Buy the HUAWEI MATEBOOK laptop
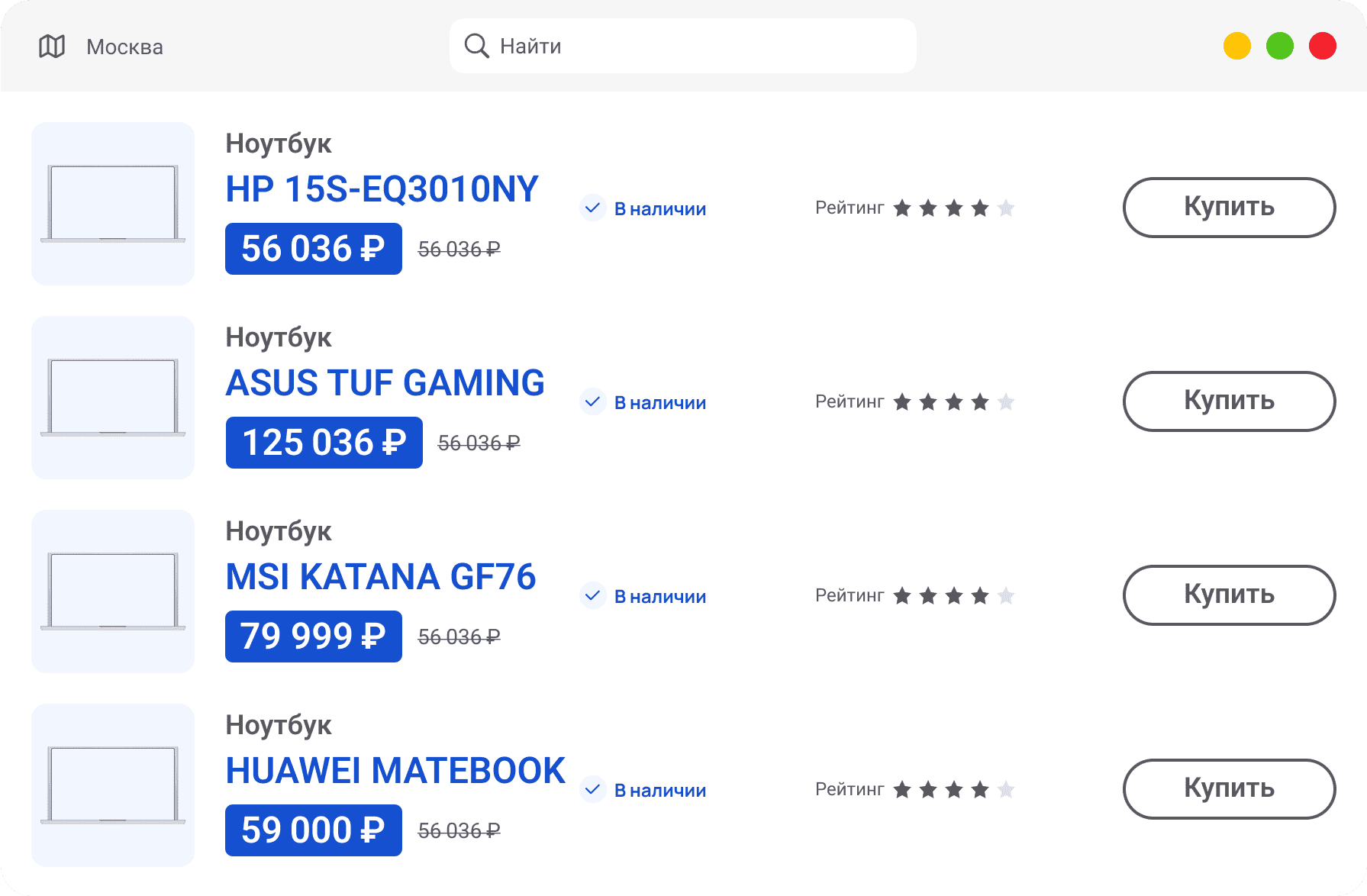 1228,788
